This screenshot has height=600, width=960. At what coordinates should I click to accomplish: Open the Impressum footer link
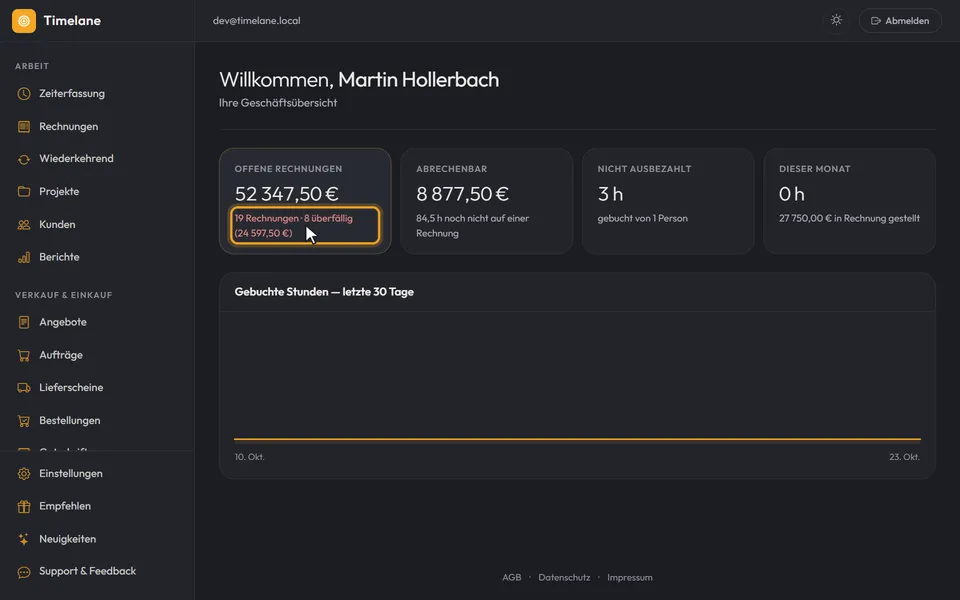(630, 577)
